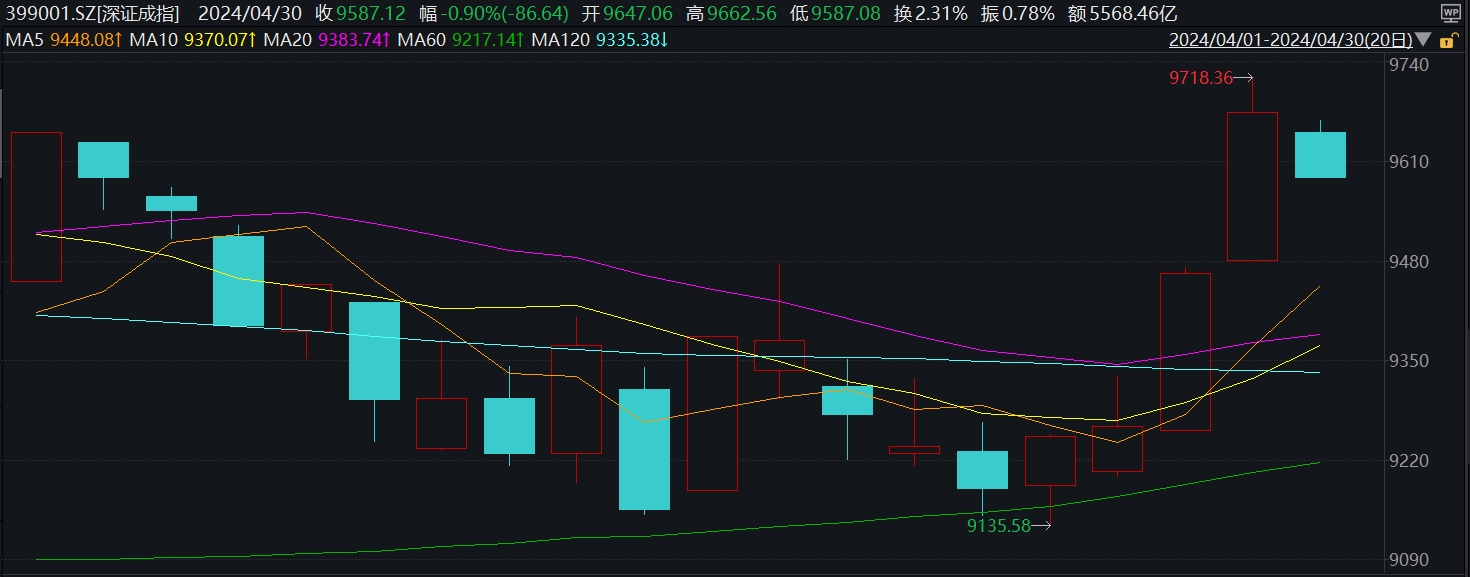Select the 399001.SZ index name label
Viewport: 1470px width, 577px height.
pos(92,13)
